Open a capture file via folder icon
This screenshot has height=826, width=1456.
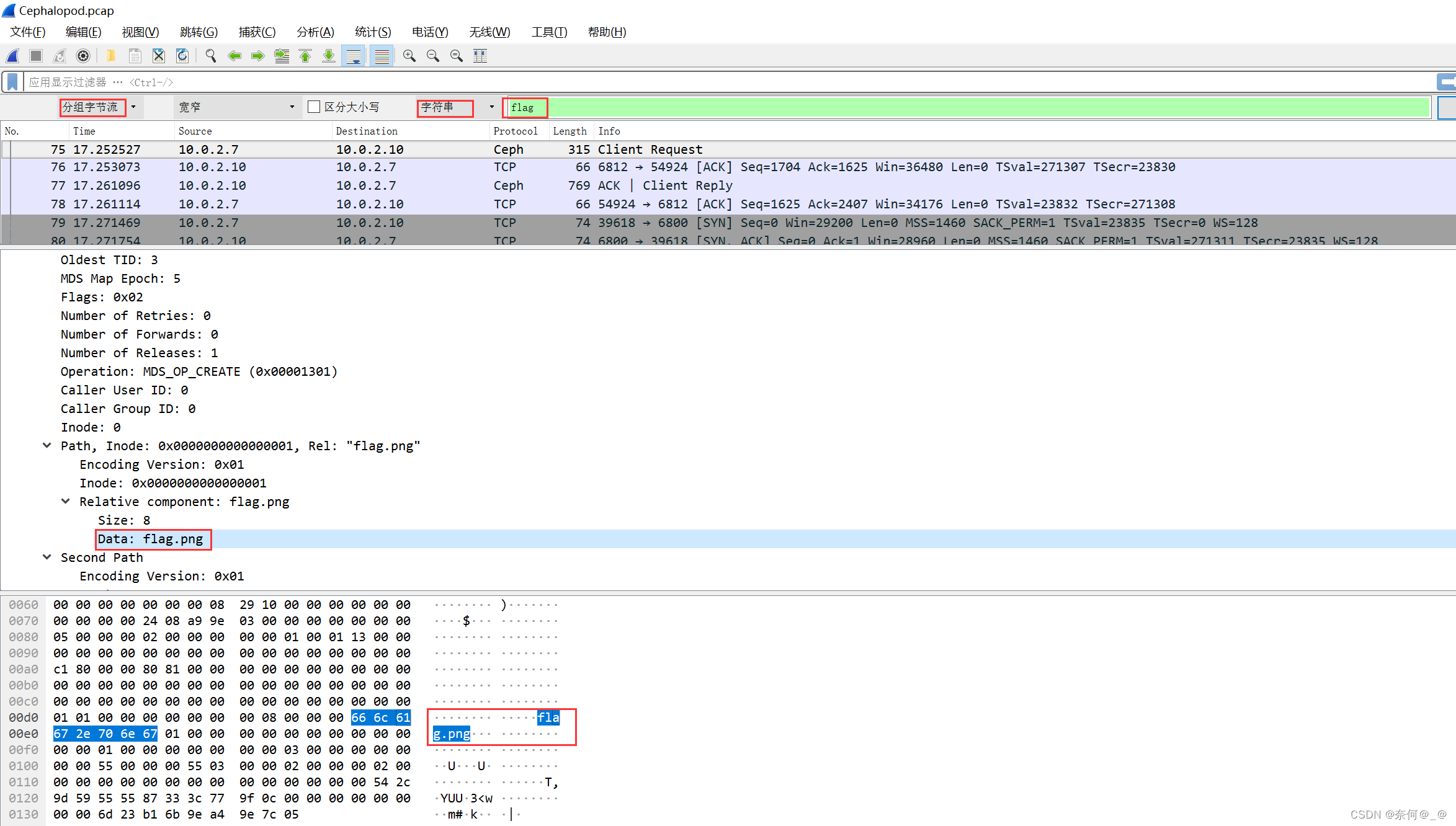111,56
